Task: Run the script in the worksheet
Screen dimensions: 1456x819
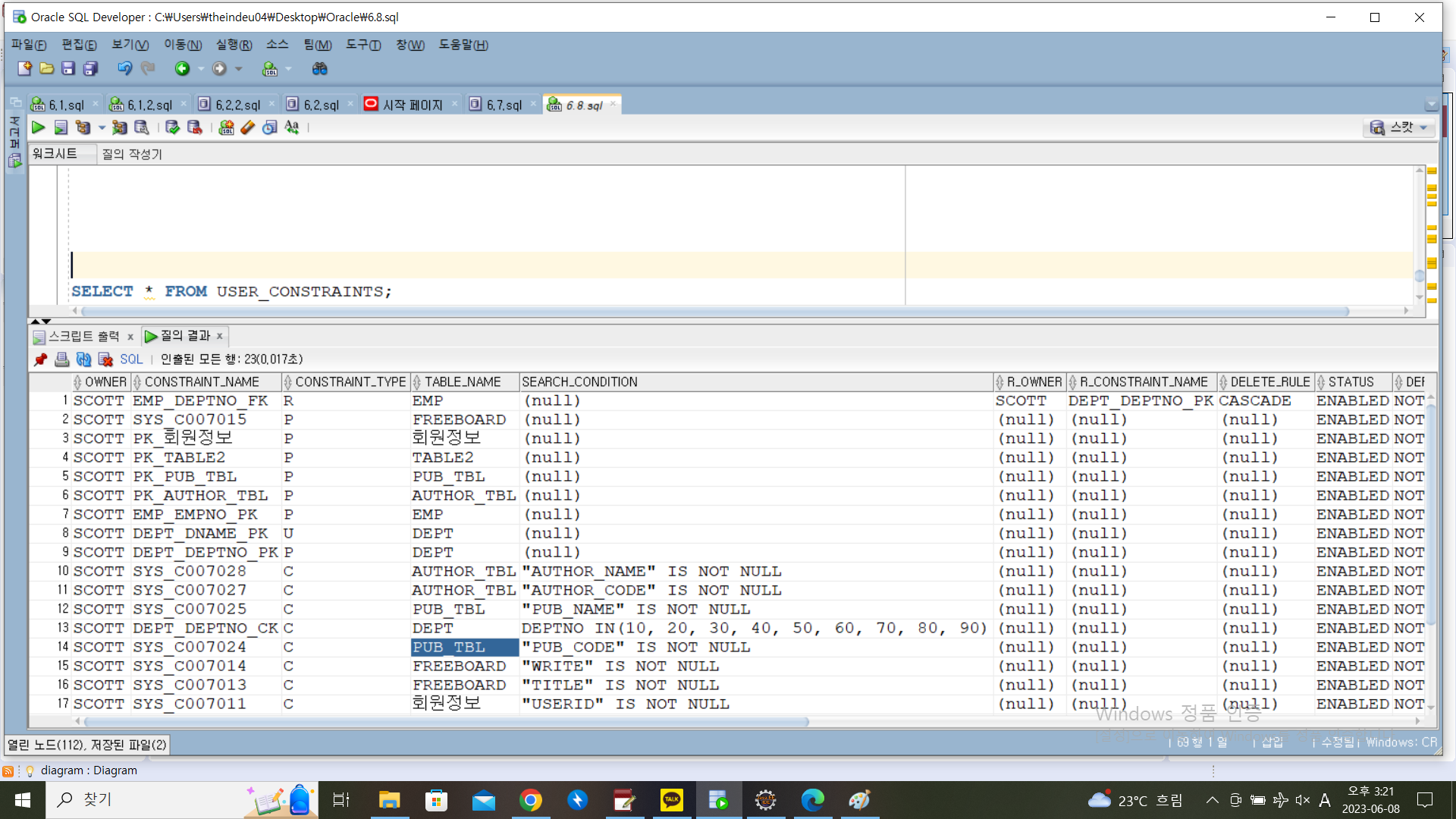Action: [x=61, y=127]
